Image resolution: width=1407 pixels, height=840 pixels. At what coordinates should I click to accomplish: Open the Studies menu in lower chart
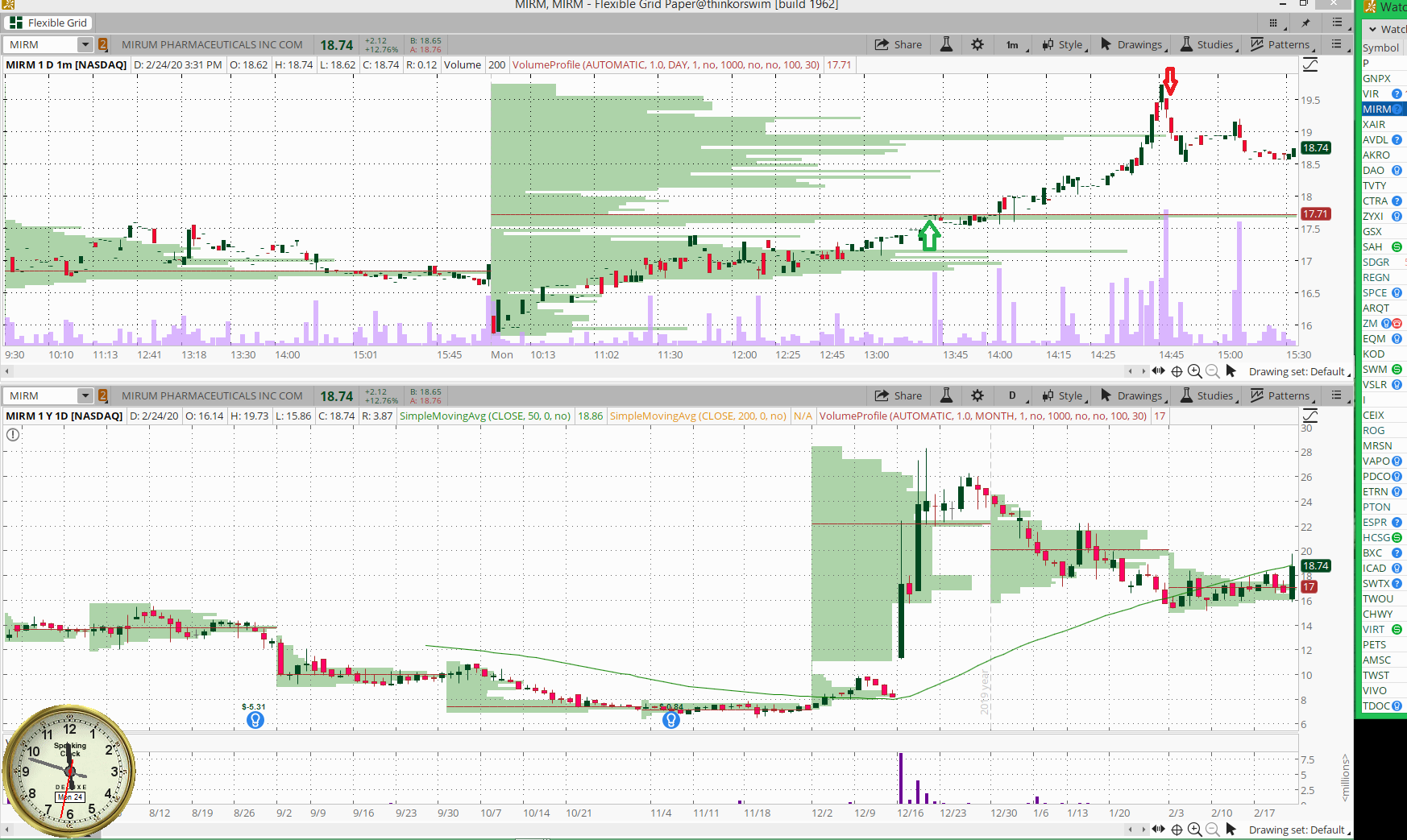coord(1207,396)
